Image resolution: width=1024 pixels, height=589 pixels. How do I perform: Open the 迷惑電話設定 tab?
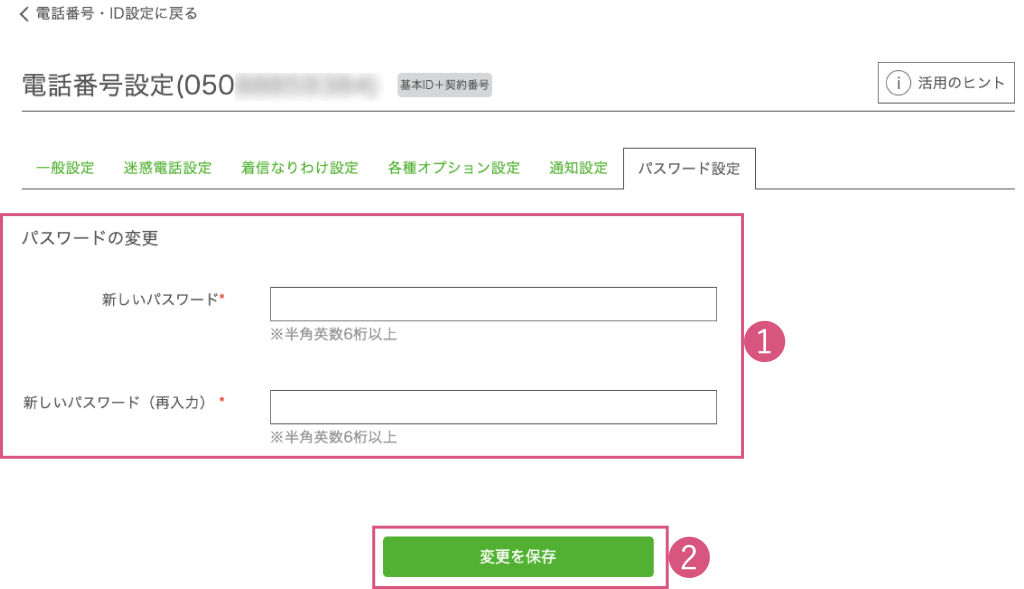point(168,168)
